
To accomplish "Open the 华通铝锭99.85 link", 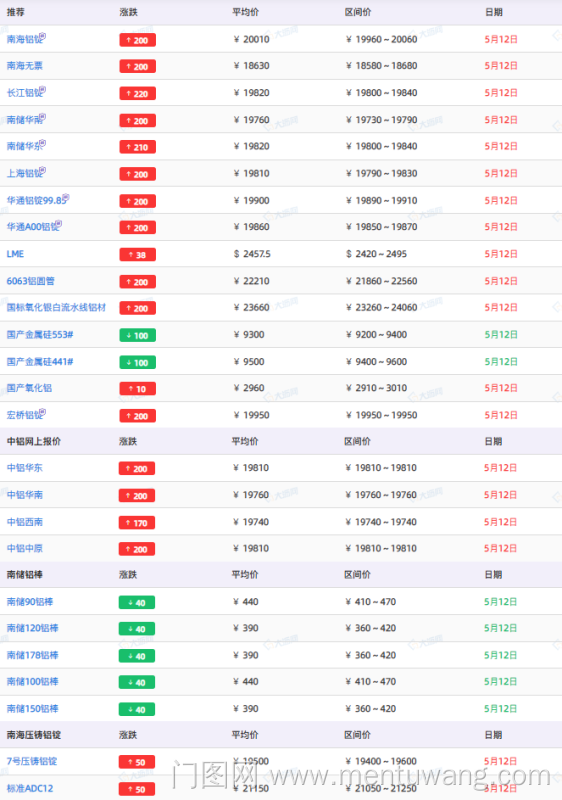I will tap(35, 201).
